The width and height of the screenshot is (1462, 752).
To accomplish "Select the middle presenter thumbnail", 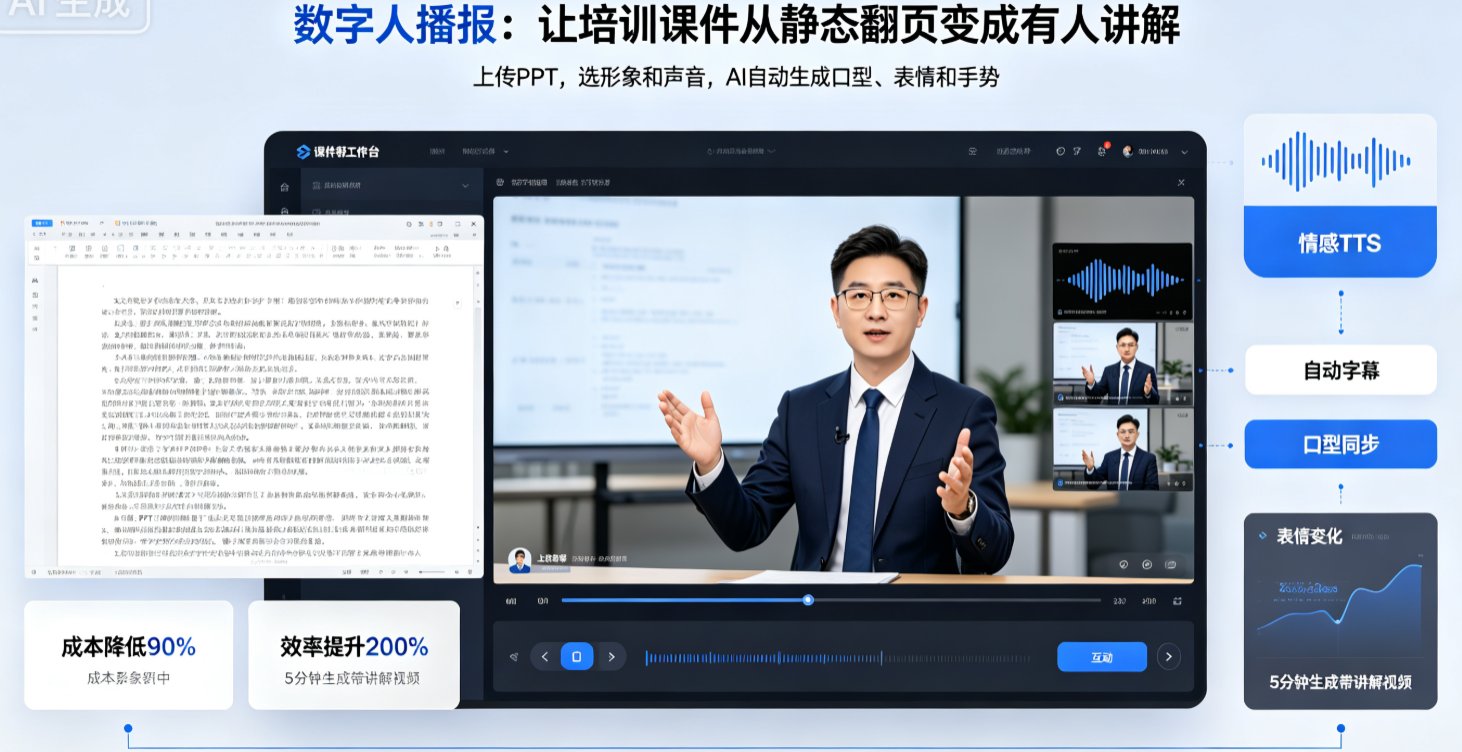I will point(1122,364).
